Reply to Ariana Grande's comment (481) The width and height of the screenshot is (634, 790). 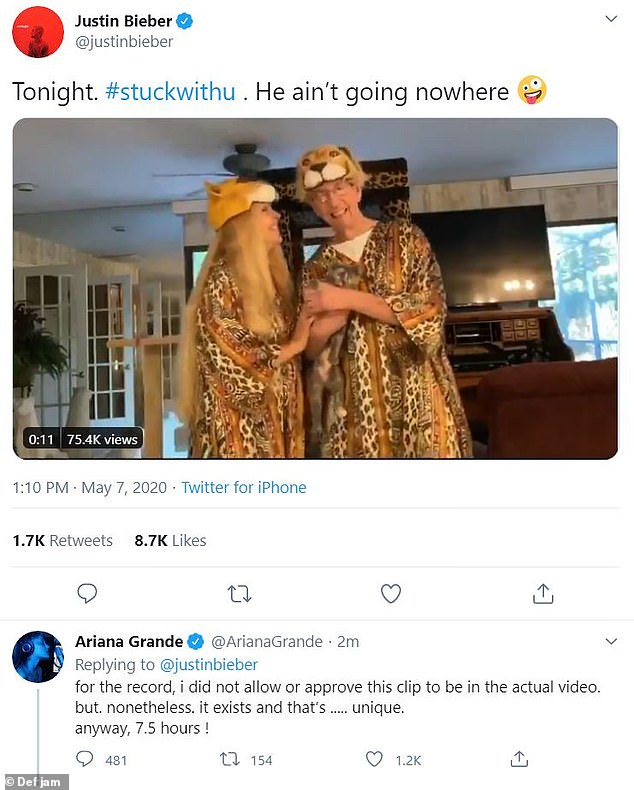tap(87, 759)
